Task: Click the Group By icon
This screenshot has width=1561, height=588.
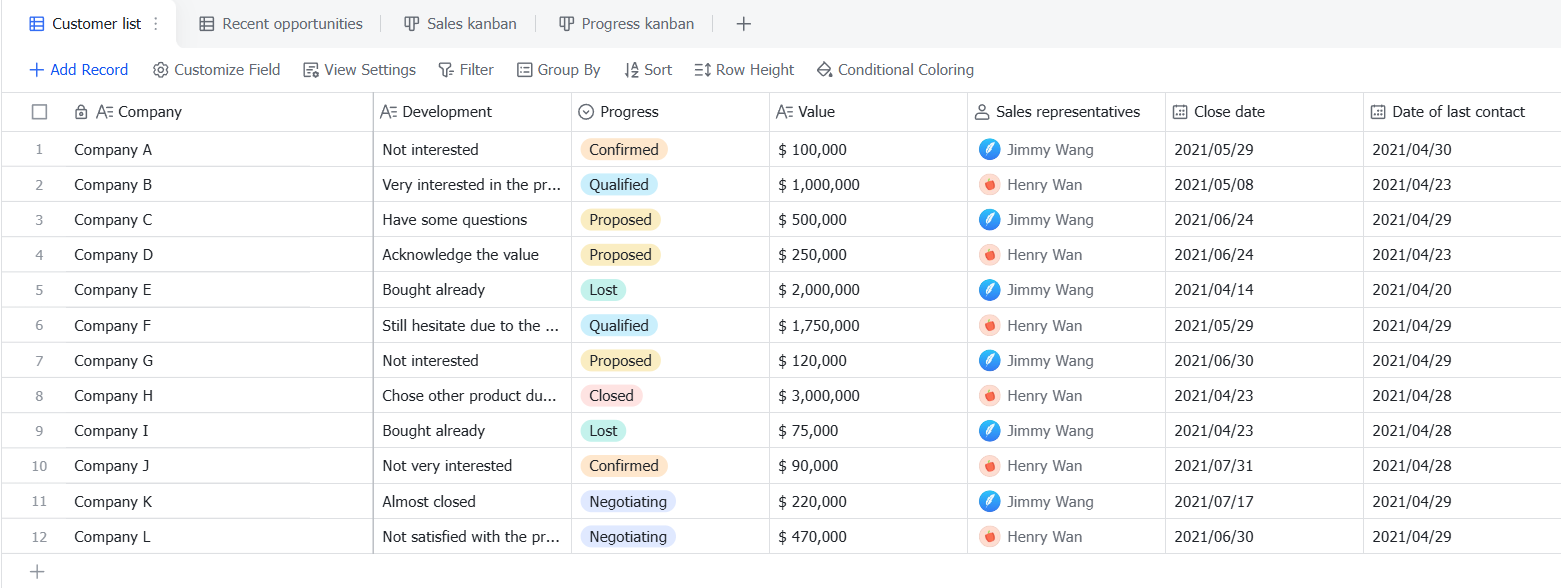Action: click(x=525, y=70)
